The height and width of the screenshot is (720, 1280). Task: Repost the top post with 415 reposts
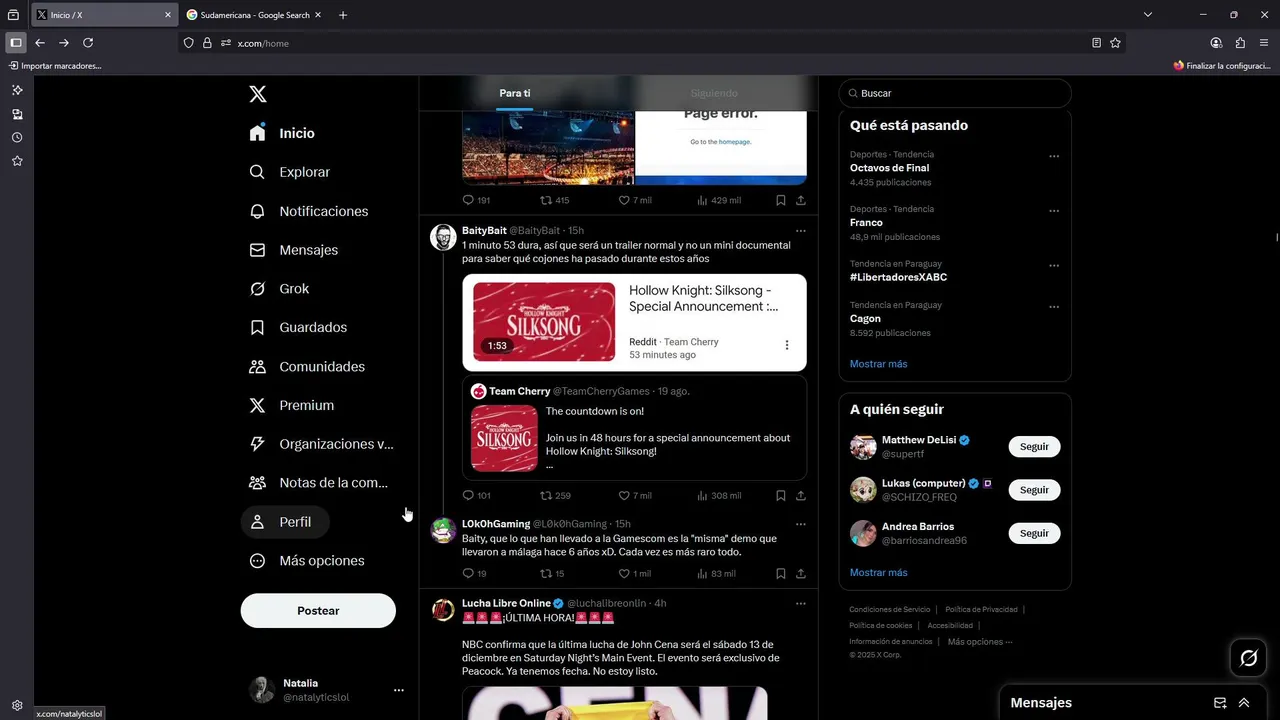click(x=555, y=200)
